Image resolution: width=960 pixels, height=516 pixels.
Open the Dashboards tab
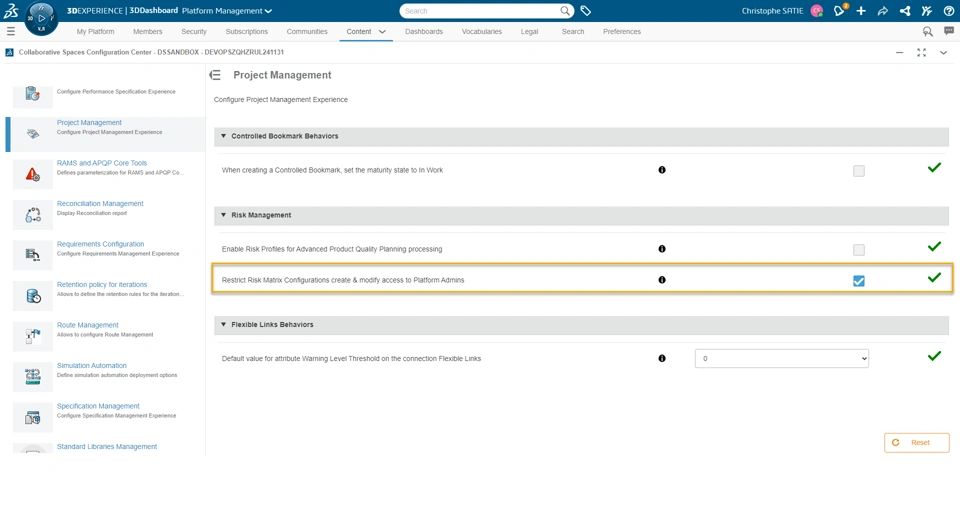424,31
